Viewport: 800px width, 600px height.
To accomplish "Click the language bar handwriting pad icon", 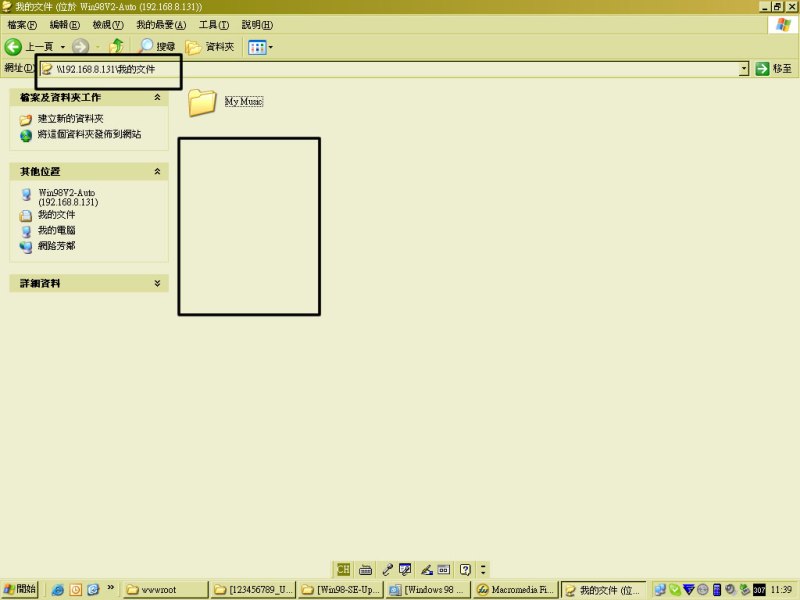I will pos(405,569).
